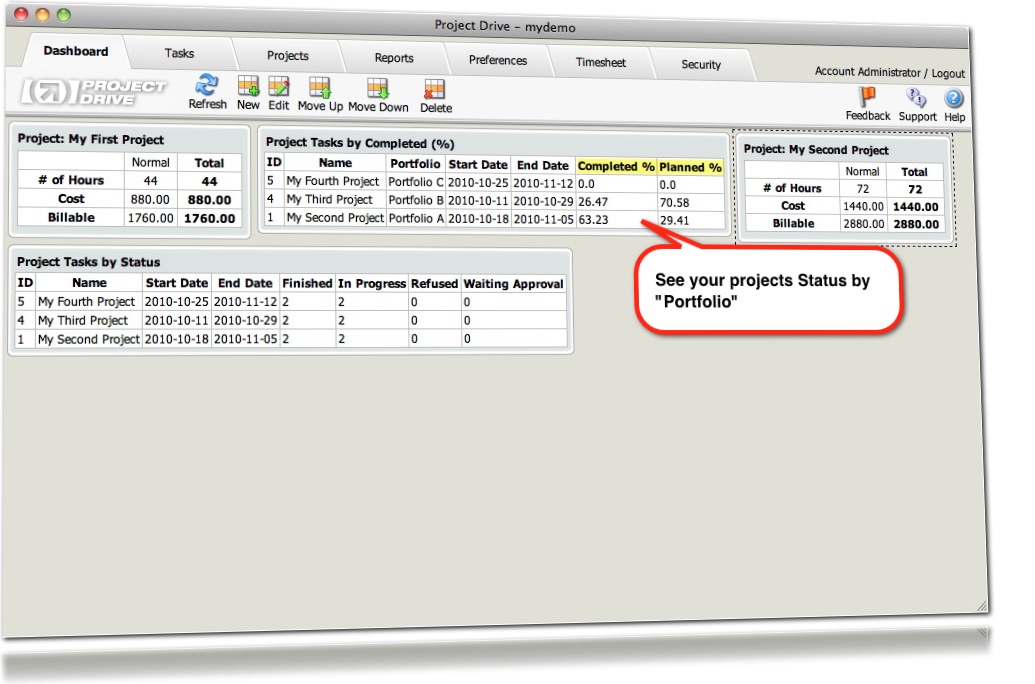The height and width of the screenshot is (684, 1035).
Task: Click the 26.47 completed value
Action: [593, 202]
